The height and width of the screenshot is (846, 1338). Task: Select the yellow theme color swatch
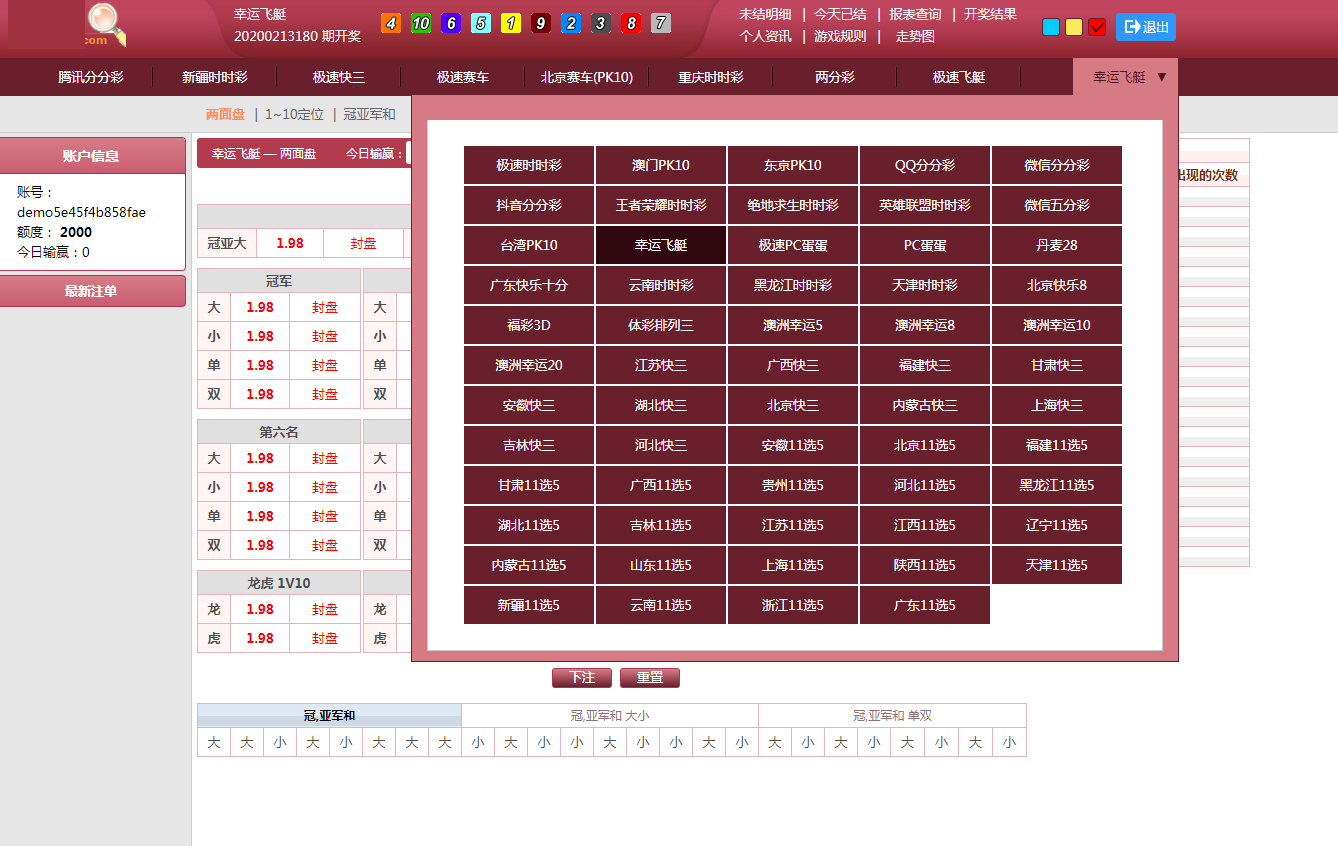point(1074,27)
